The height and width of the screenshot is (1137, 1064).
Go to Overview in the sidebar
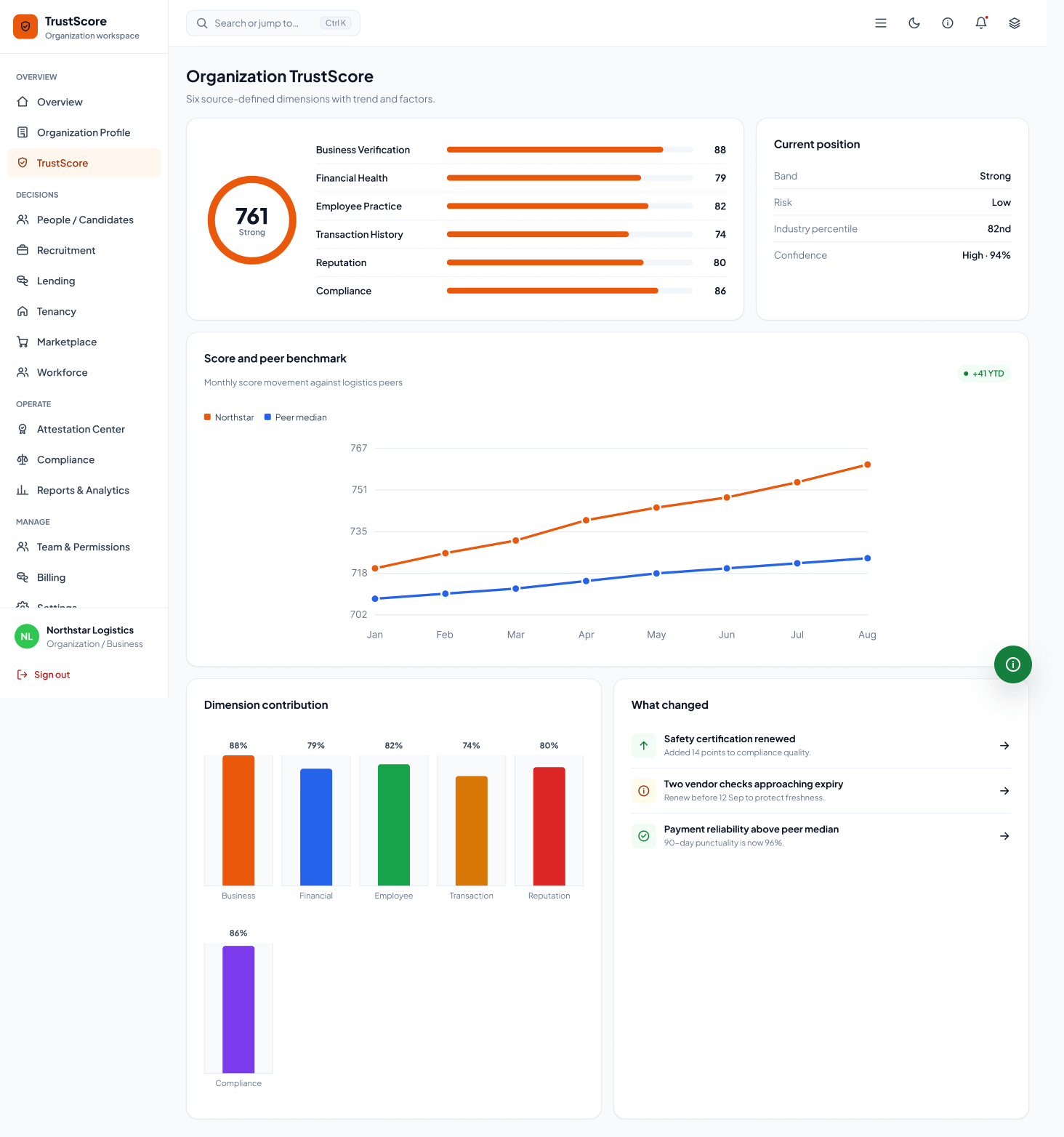pyautogui.click(x=84, y=102)
